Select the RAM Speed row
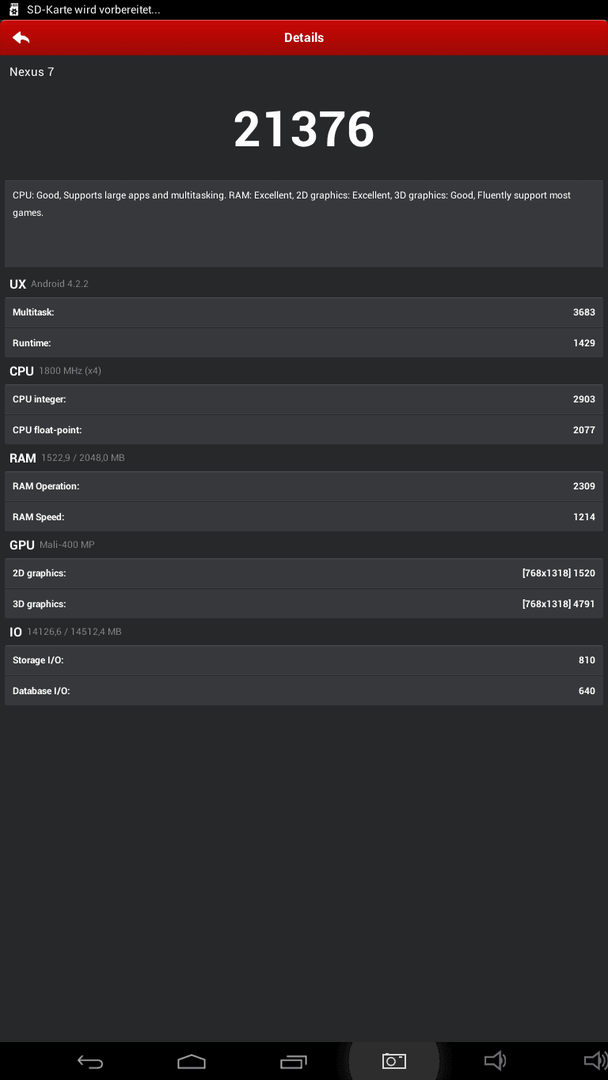The height and width of the screenshot is (1080, 608). tap(304, 517)
